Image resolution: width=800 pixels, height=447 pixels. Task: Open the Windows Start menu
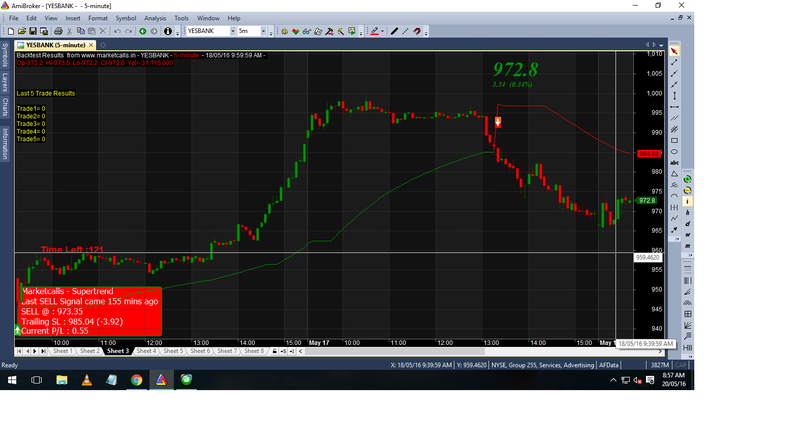[12, 380]
